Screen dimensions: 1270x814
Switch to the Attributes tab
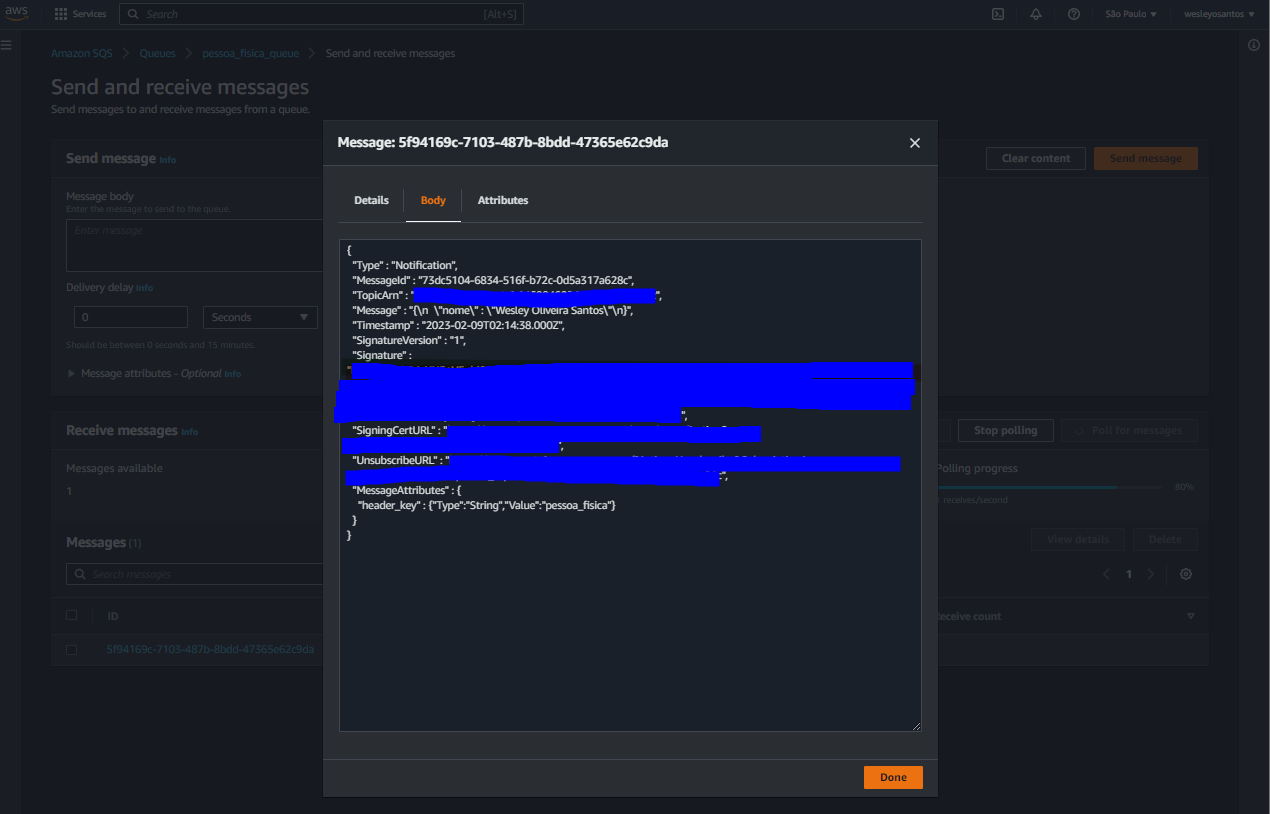503,200
